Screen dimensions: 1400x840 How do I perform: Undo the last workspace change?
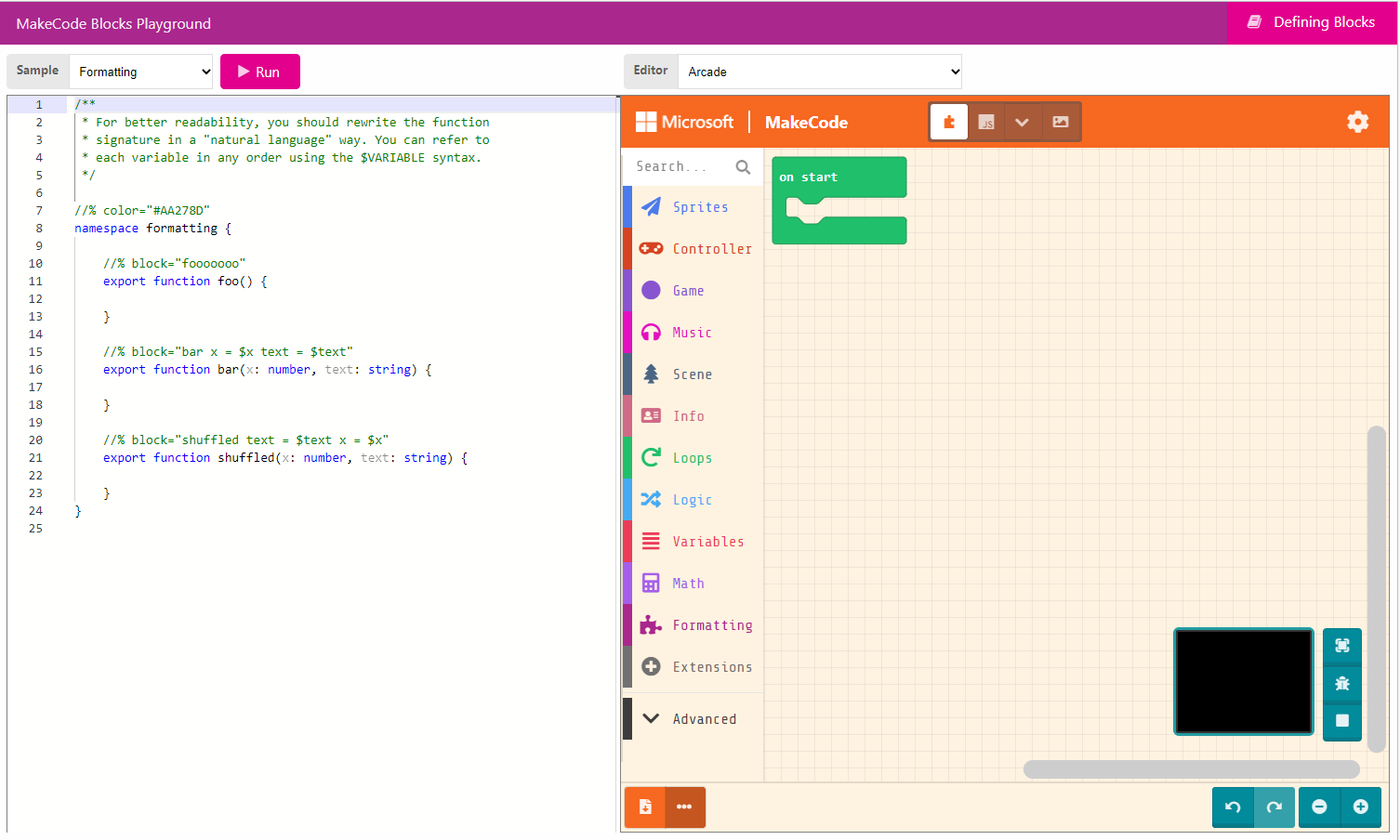(x=1233, y=807)
